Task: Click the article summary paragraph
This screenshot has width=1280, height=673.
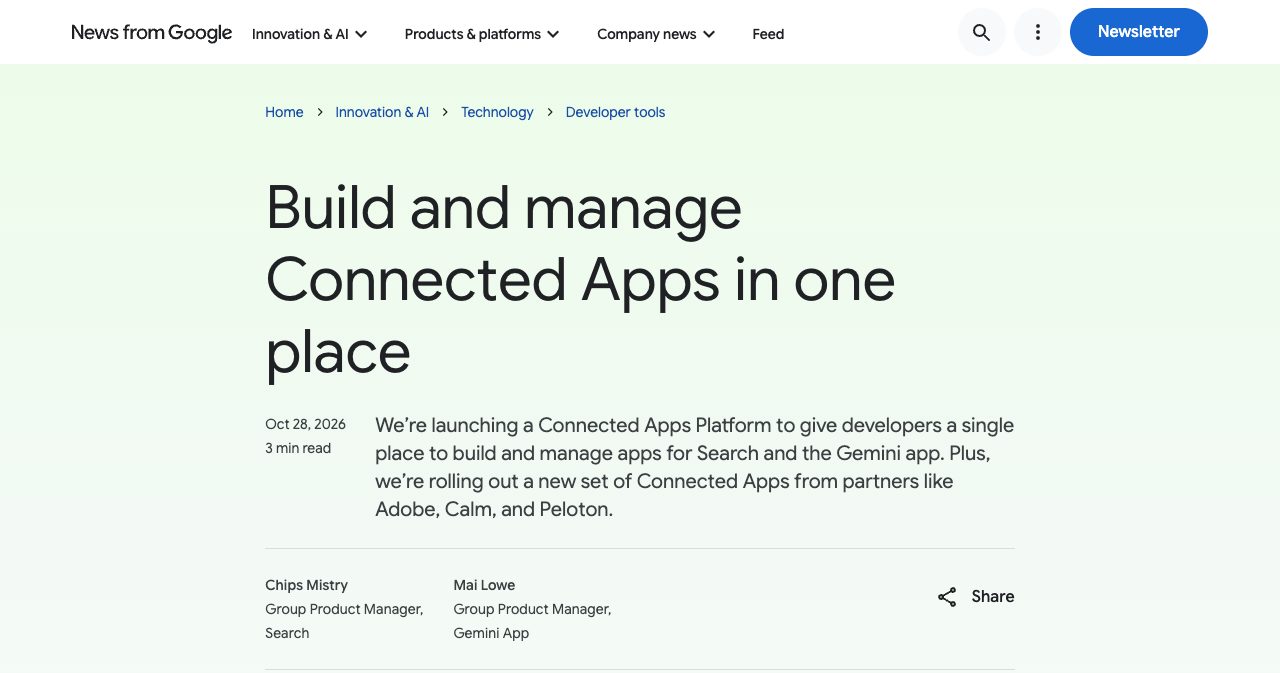Action: [694, 467]
